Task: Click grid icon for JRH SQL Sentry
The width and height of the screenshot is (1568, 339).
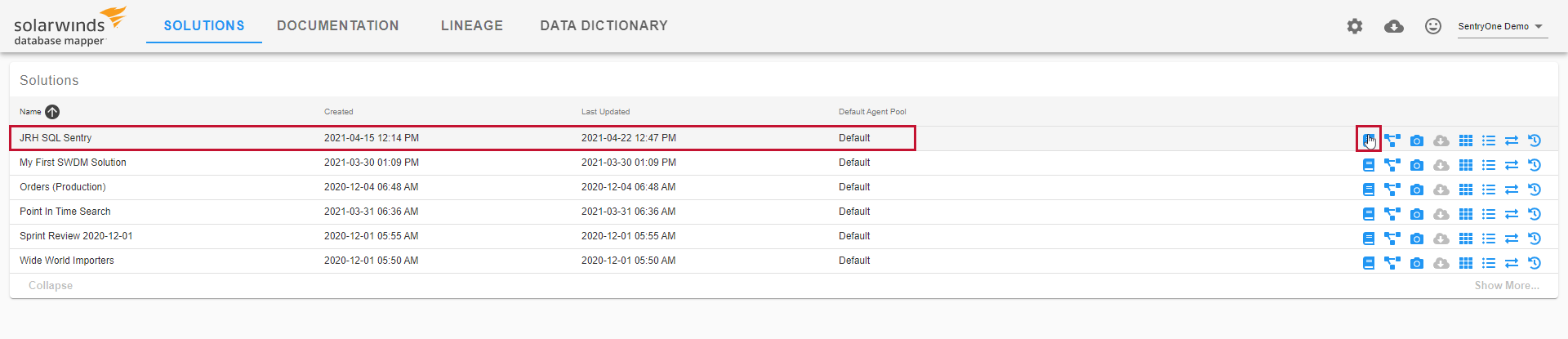Action: [1466, 141]
